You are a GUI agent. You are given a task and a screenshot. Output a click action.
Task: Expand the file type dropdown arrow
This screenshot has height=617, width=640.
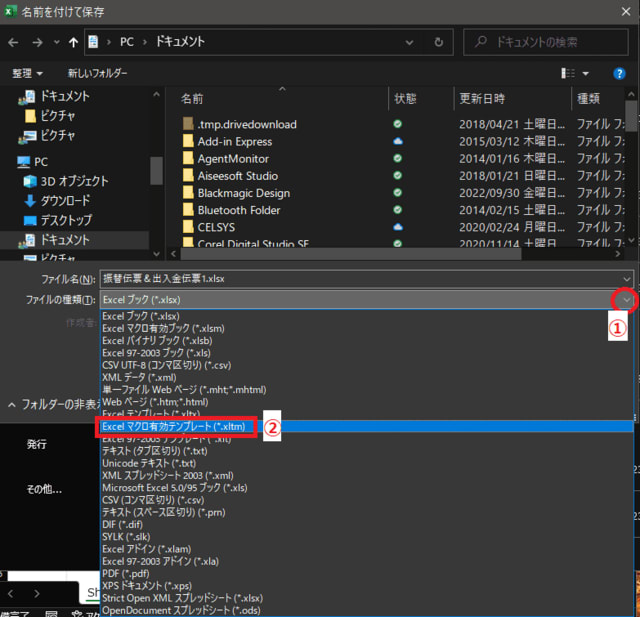pos(626,299)
